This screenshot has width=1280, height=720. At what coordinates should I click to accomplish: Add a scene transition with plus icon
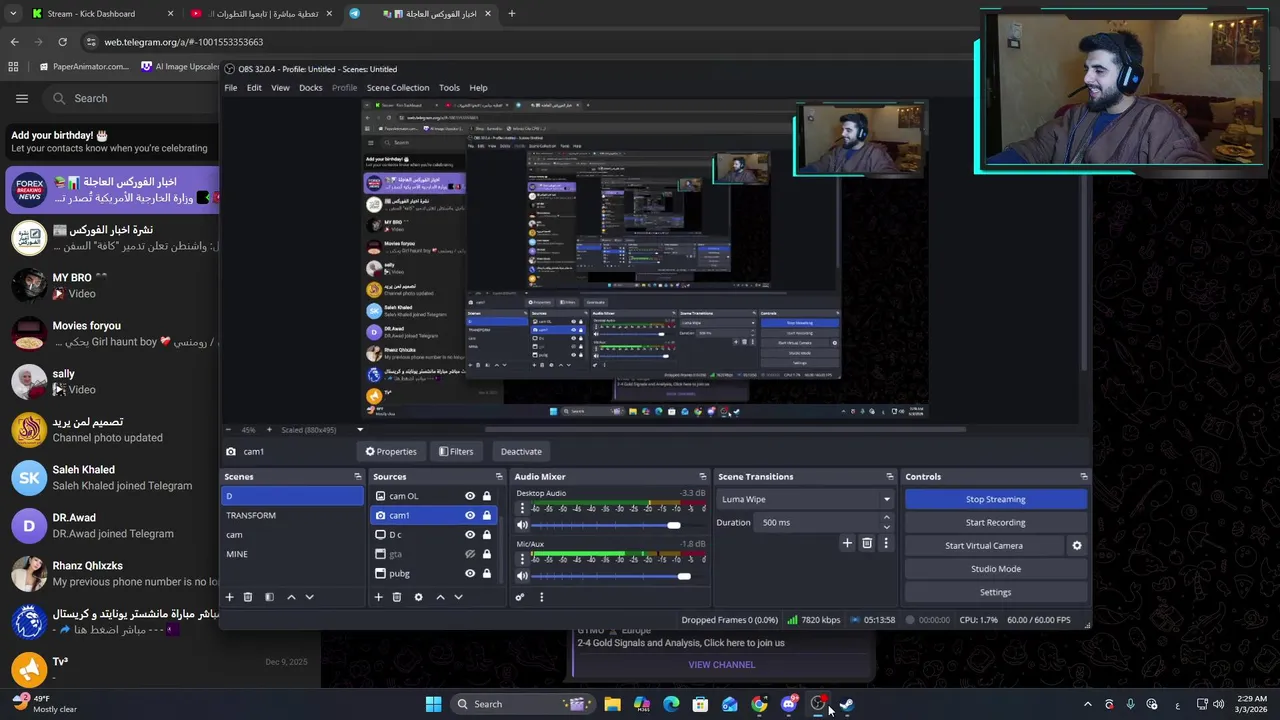[x=847, y=543]
